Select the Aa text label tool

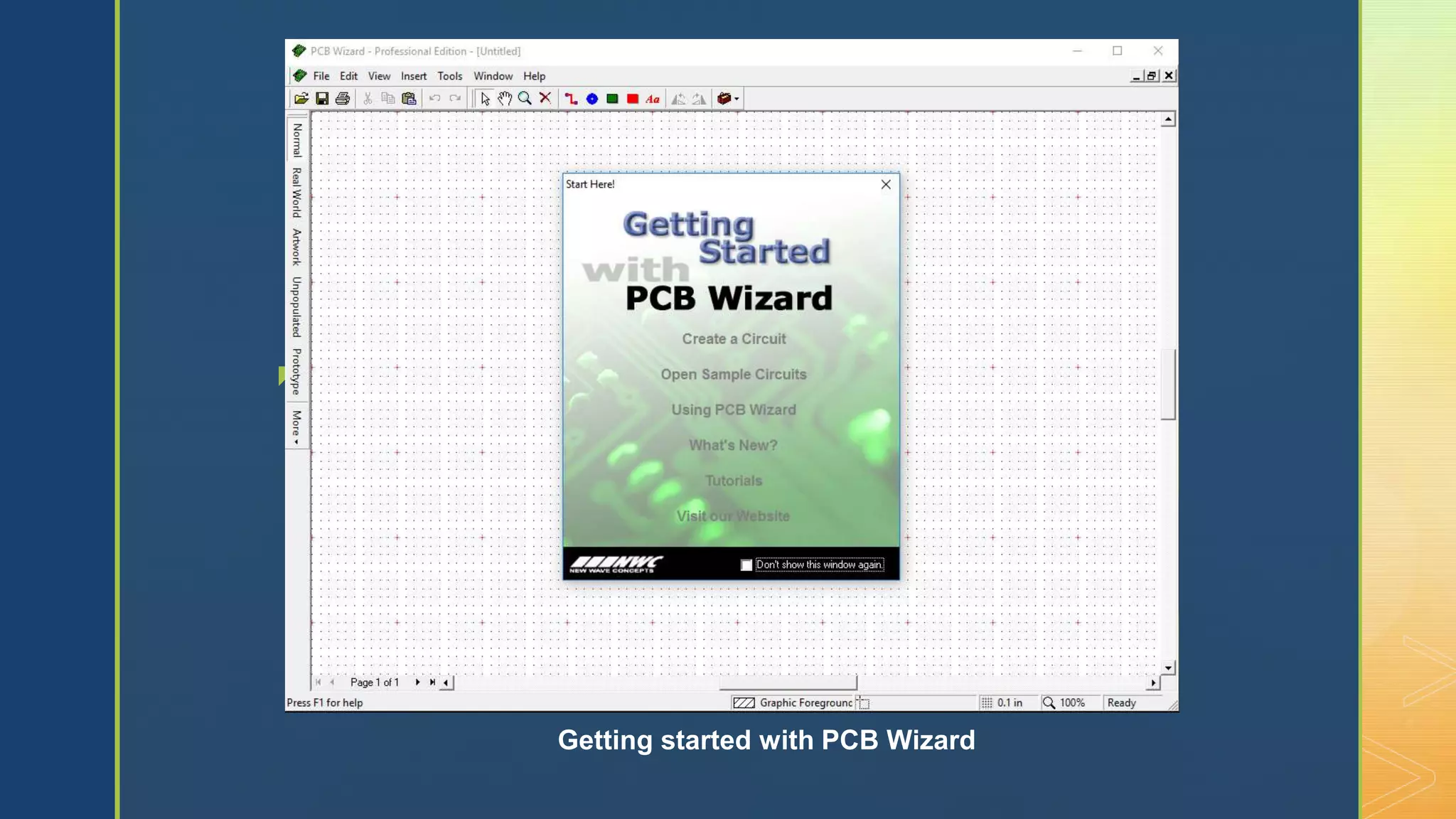point(653,99)
